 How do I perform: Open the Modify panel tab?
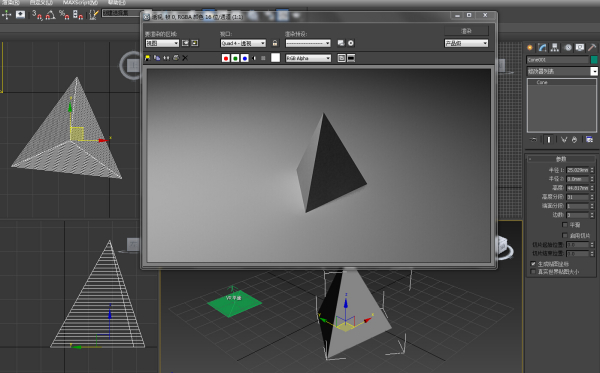point(543,47)
